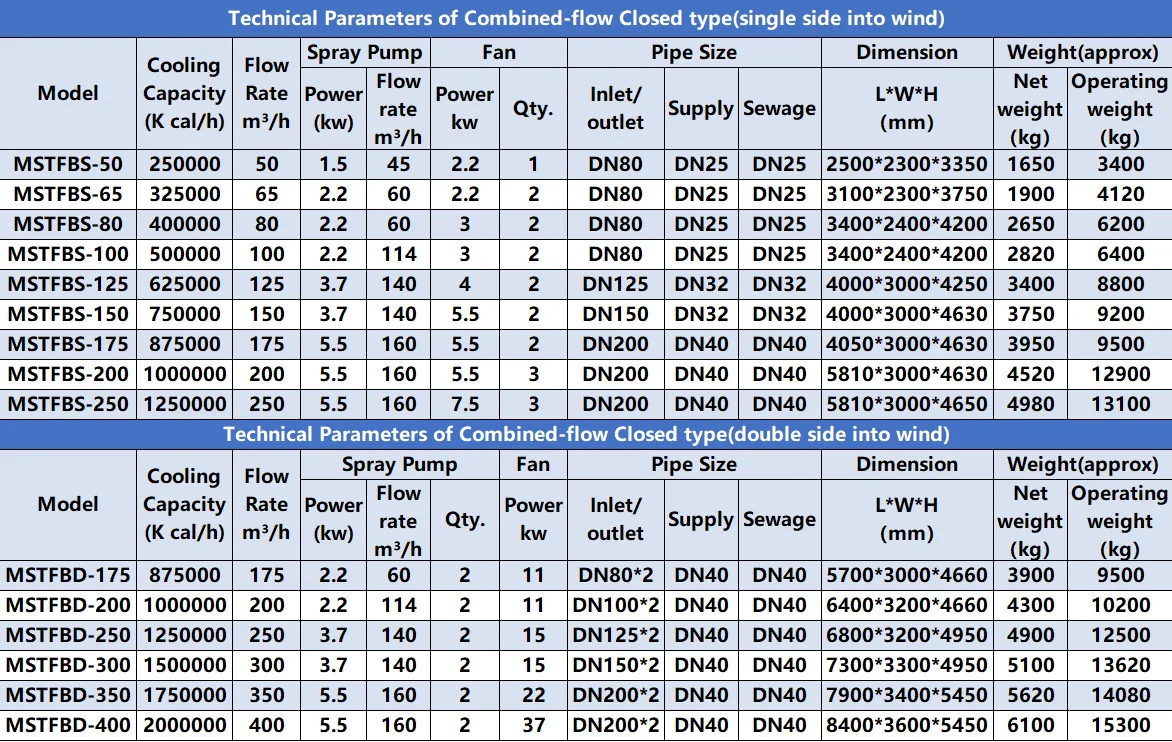Click net weight 2820
This screenshot has width=1172, height=742.
pos(1031,254)
